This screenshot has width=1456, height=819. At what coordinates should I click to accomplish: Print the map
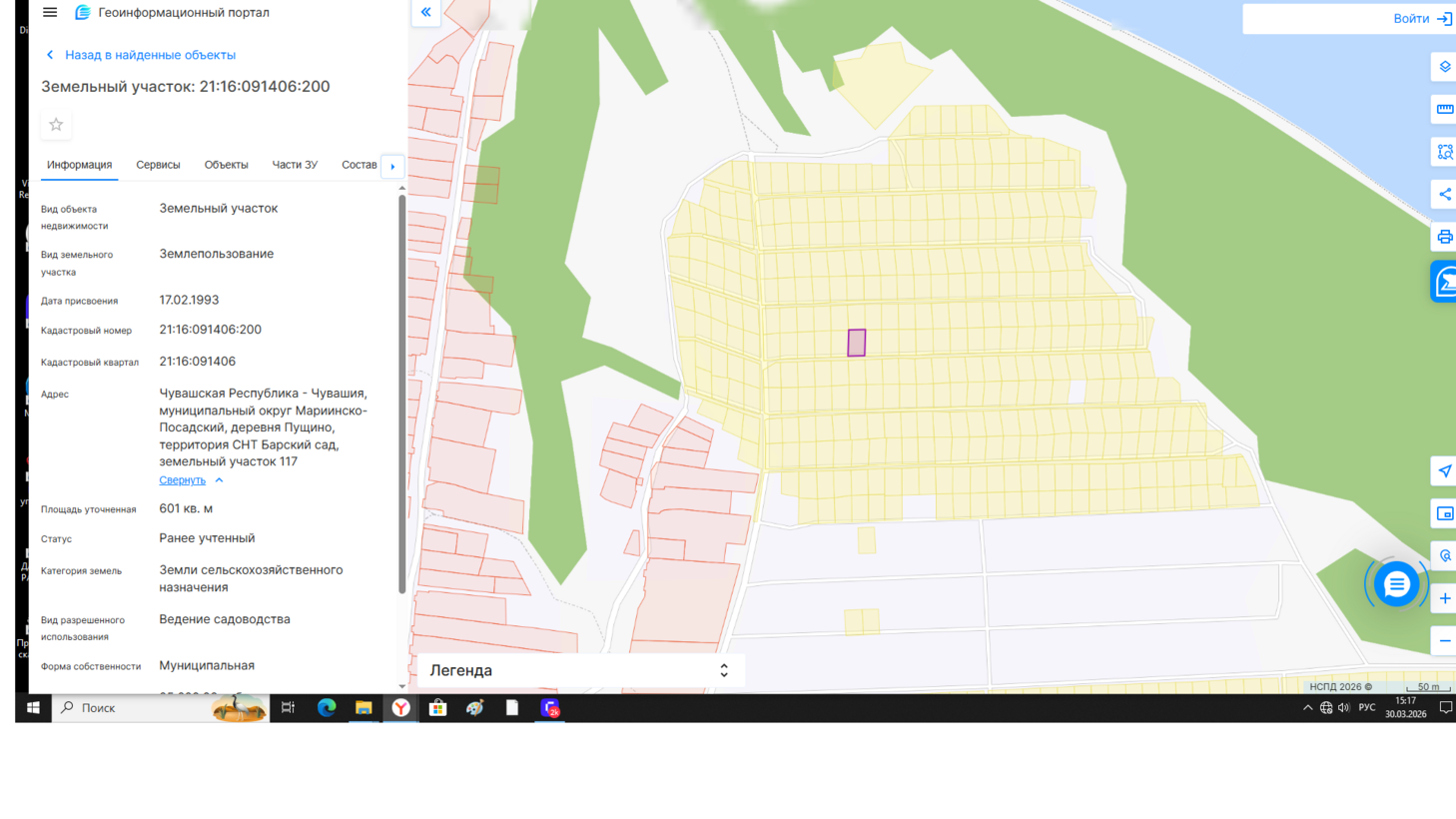coord(1444,237)
